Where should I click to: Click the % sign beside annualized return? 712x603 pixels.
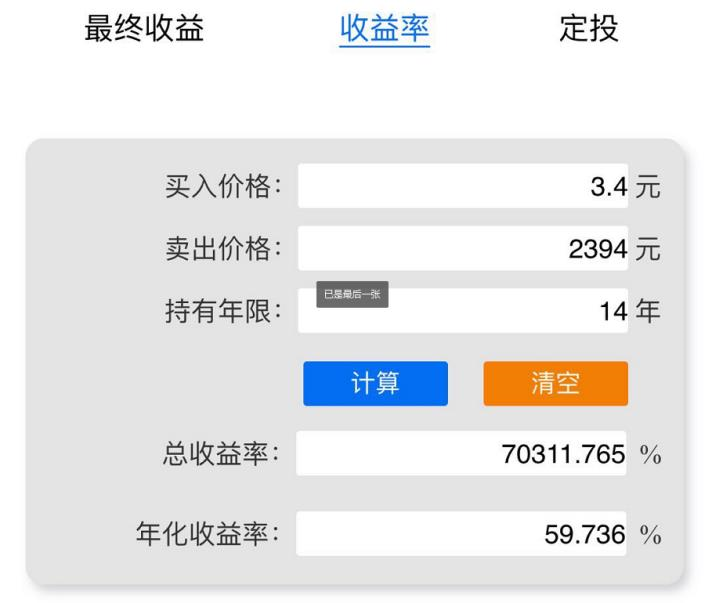point(650,535)
